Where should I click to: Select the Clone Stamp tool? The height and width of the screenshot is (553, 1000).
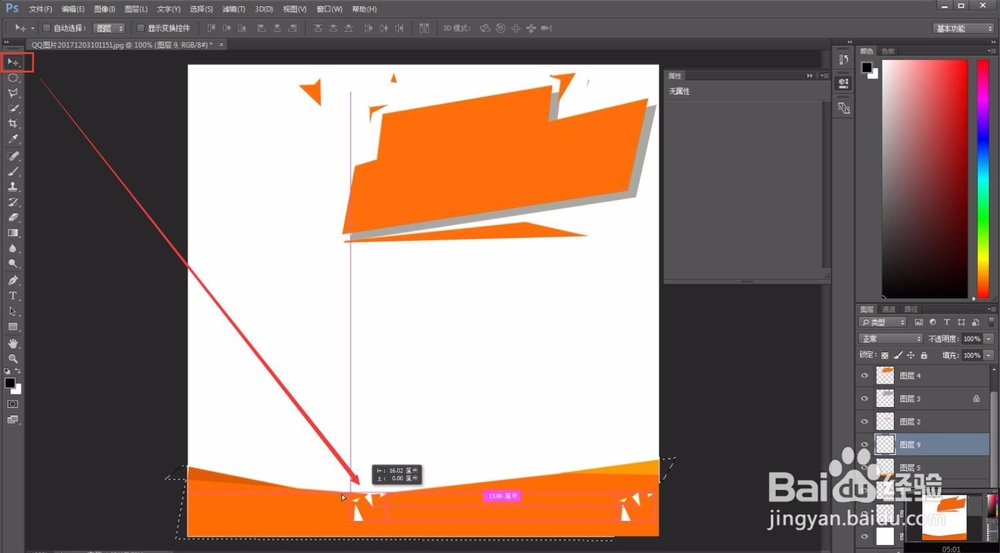(x=13, y=187)
